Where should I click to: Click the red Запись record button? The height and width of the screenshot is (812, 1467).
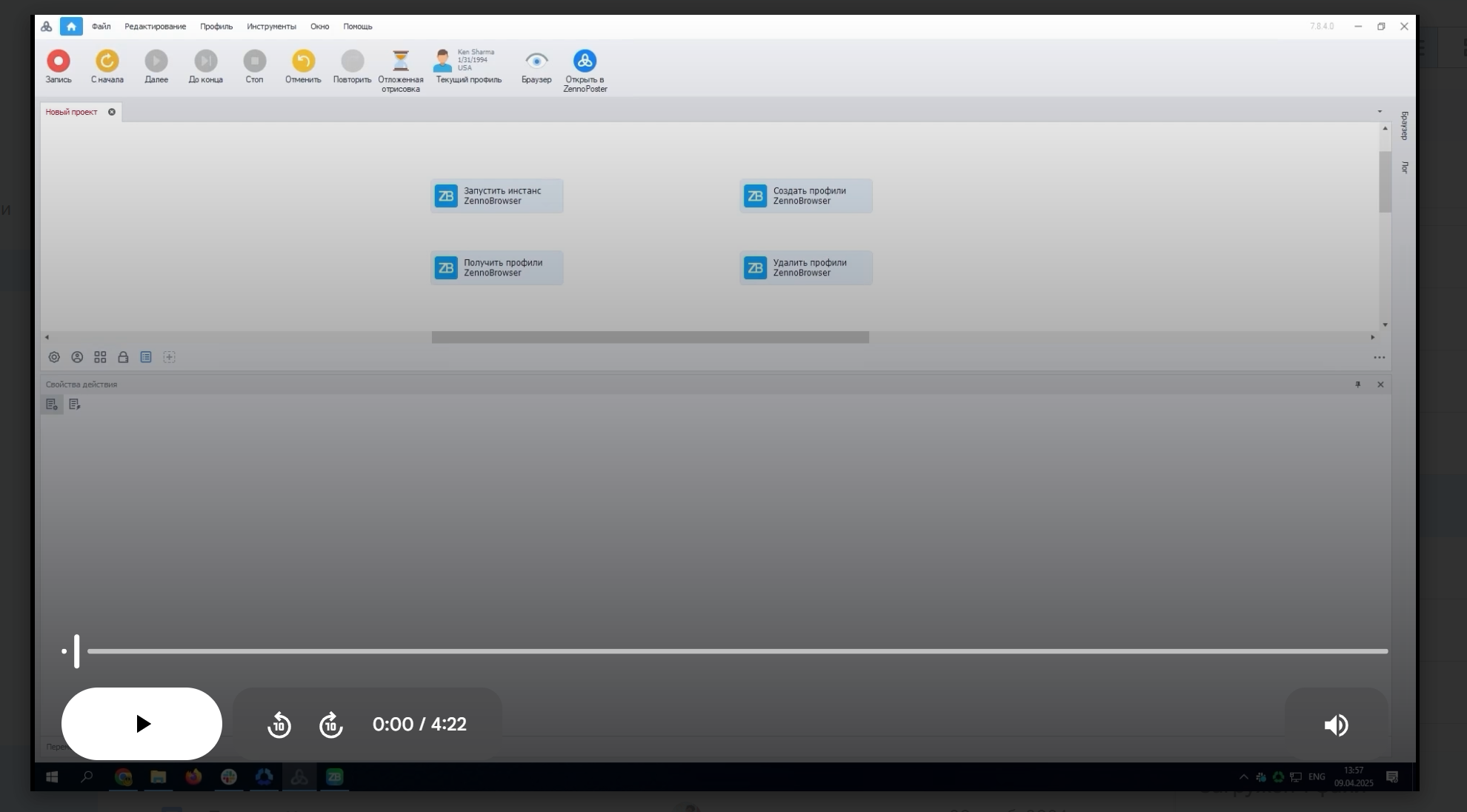click(x=59, y=61)
